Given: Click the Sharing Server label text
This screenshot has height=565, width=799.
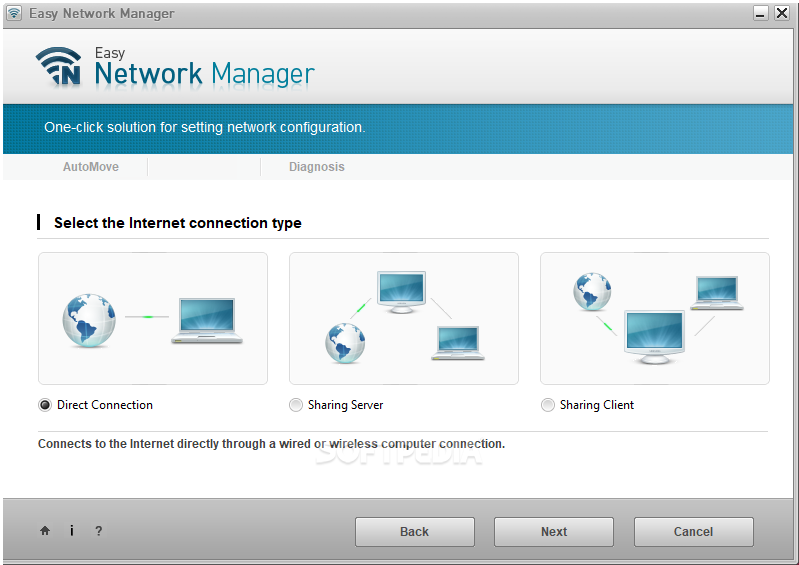Looking at the screenshot, I should (x=345, y=405).
